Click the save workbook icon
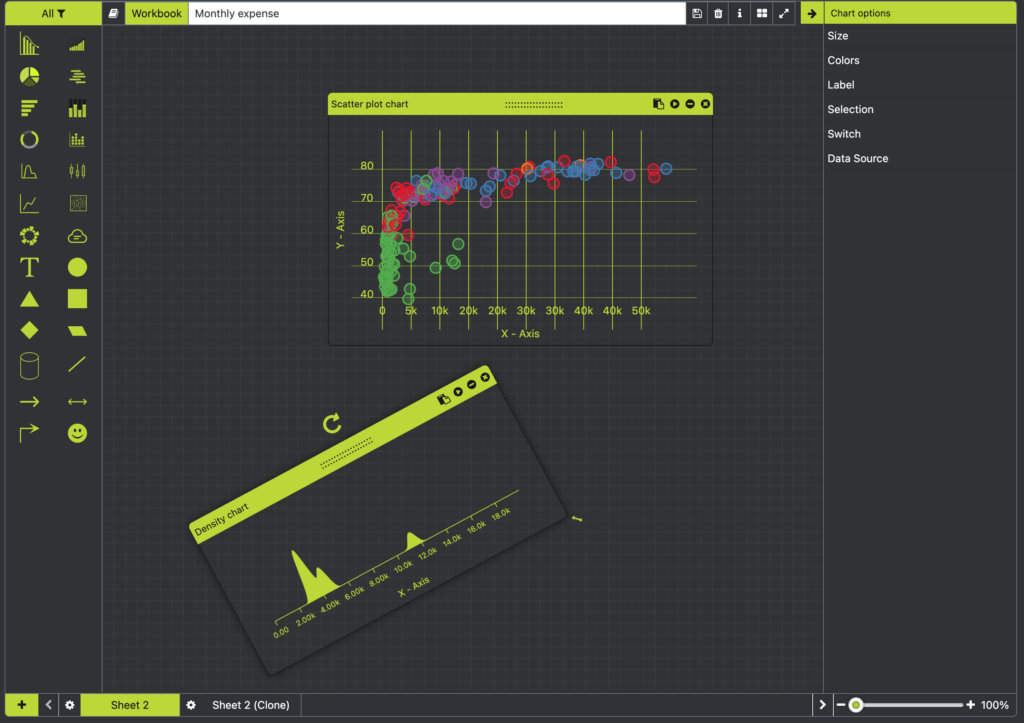This screenshot has height=723, width=1024. (x=697, y=13)
